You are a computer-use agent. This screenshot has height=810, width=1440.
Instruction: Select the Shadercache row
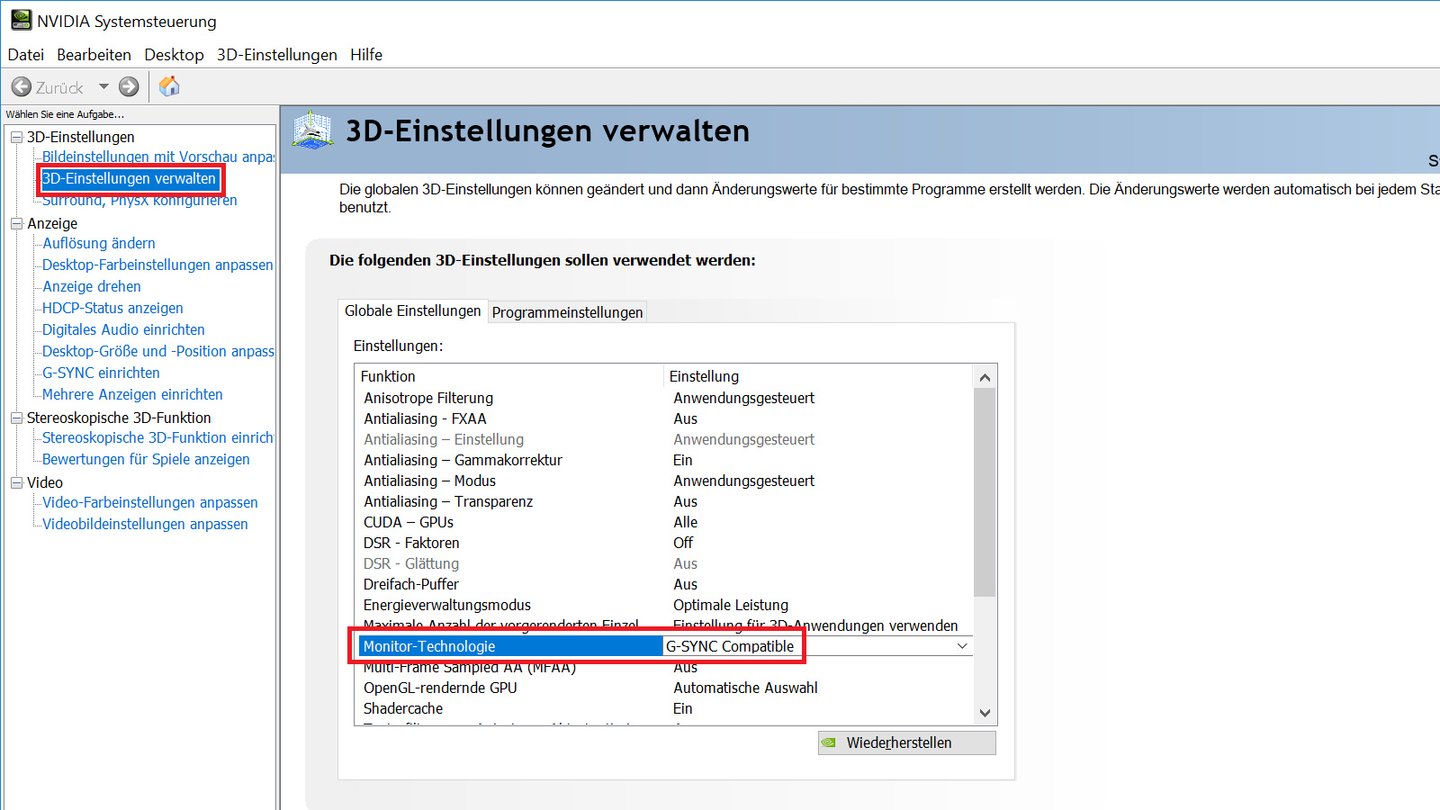(664, 708)
